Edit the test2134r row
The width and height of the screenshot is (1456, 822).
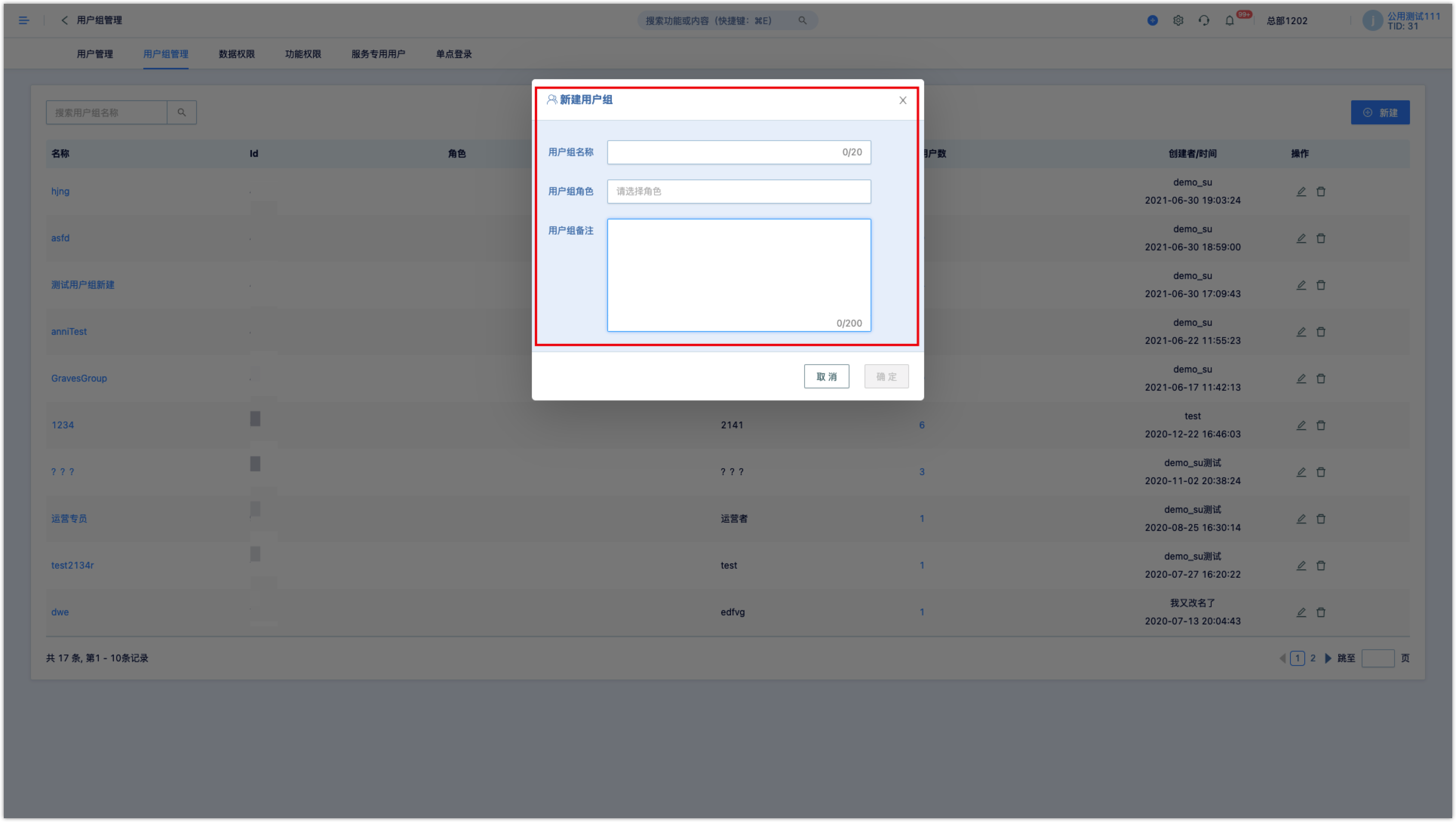point(1301,566)
